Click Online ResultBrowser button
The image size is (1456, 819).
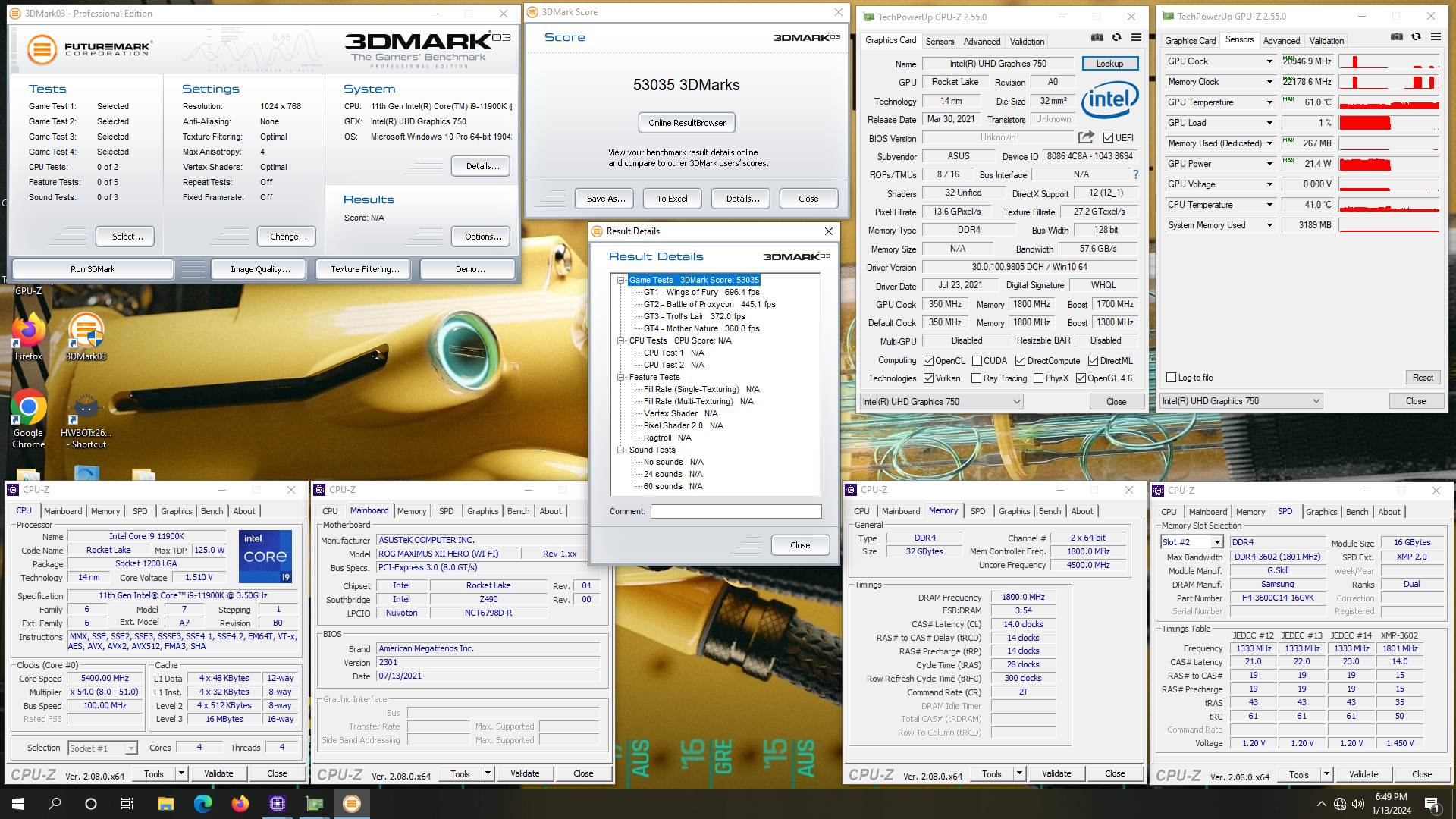(686, 123)
